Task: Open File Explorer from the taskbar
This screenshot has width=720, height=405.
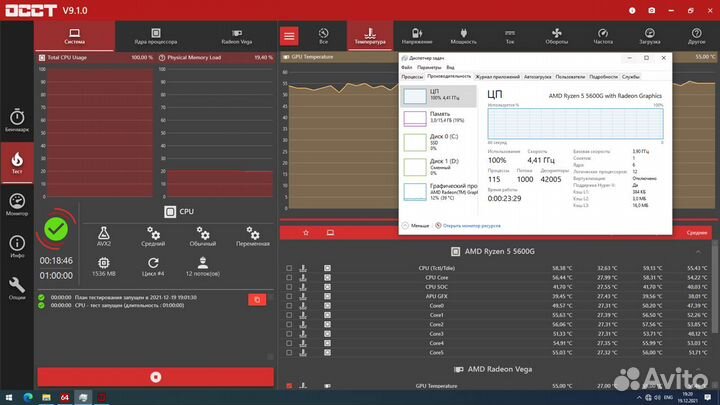Action: pos(46,397)
